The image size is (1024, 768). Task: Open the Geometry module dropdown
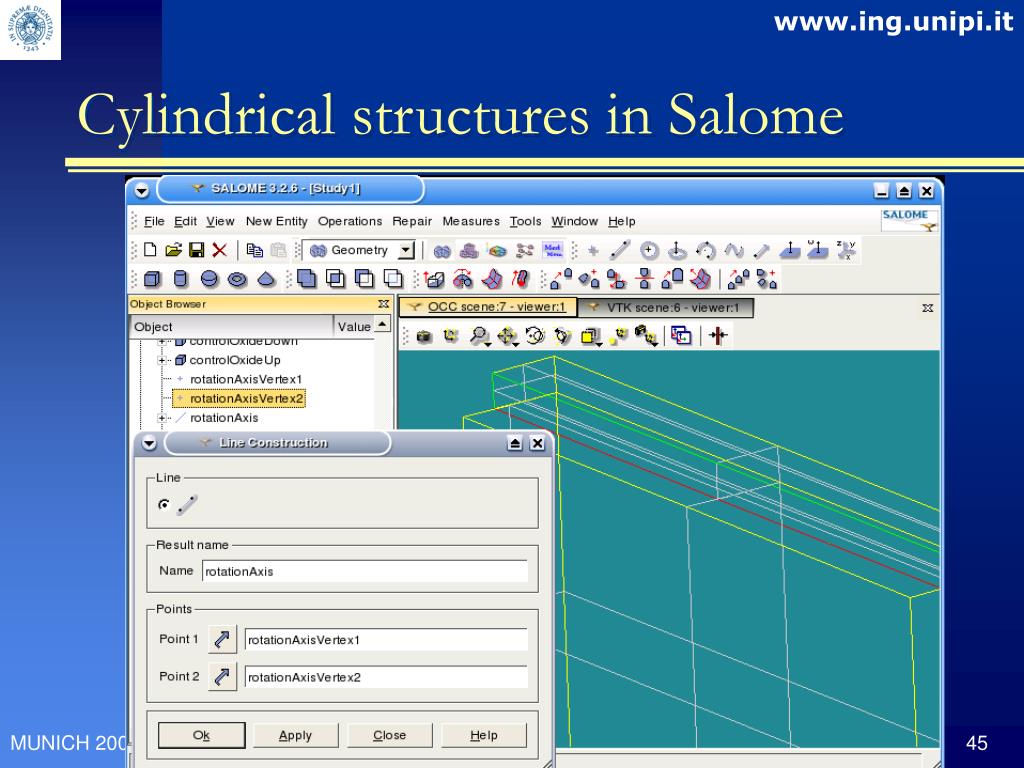click(406, 250)
